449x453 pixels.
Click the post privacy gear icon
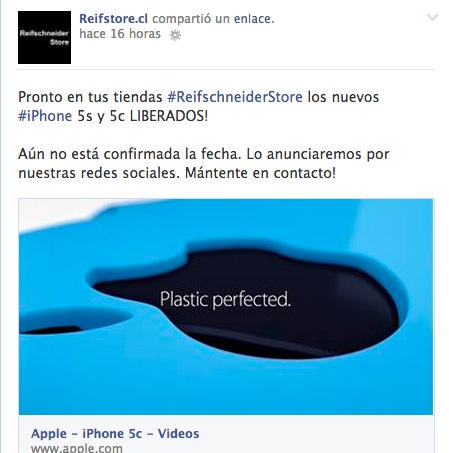coord(175,35)
